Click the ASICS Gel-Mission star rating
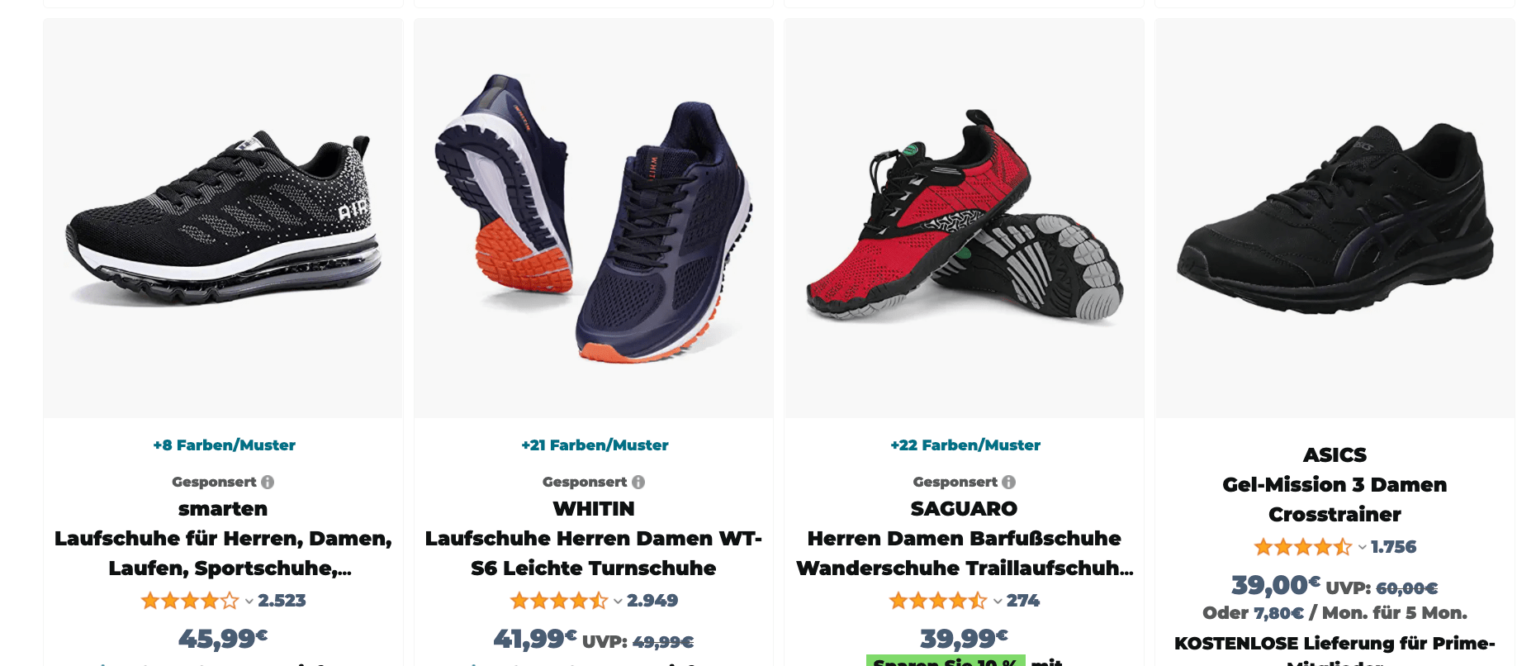Image resolution: width=1536 pixels, height=666 pixels. (1303, 547)
